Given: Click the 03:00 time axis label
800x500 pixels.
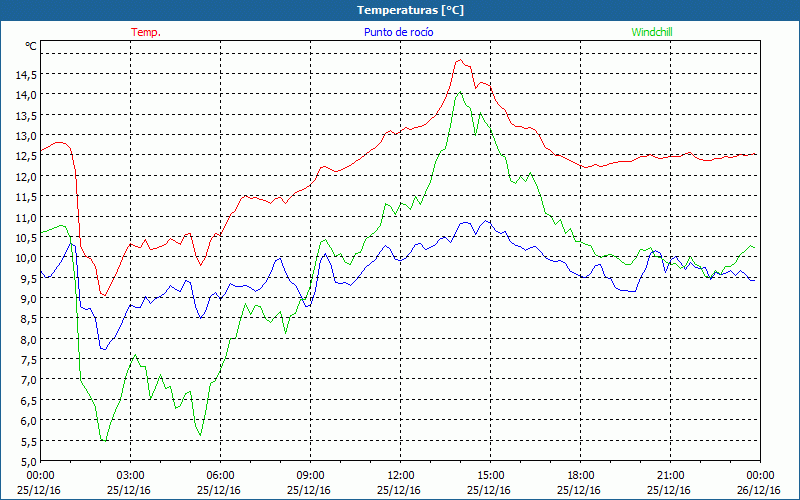Looking at the screenshot, I should (131, 476).
